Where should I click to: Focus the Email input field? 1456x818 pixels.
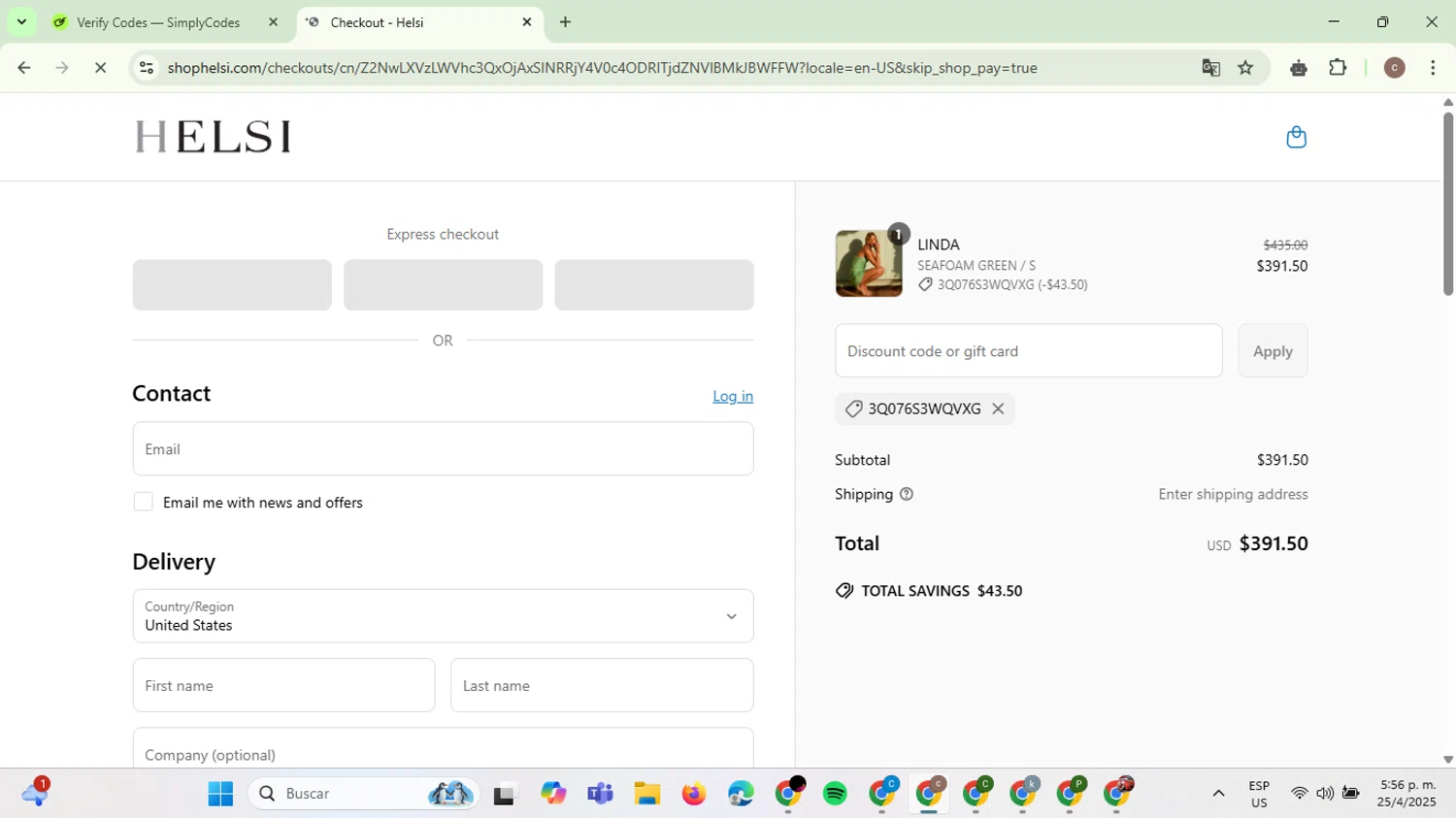tap(443, 448)
